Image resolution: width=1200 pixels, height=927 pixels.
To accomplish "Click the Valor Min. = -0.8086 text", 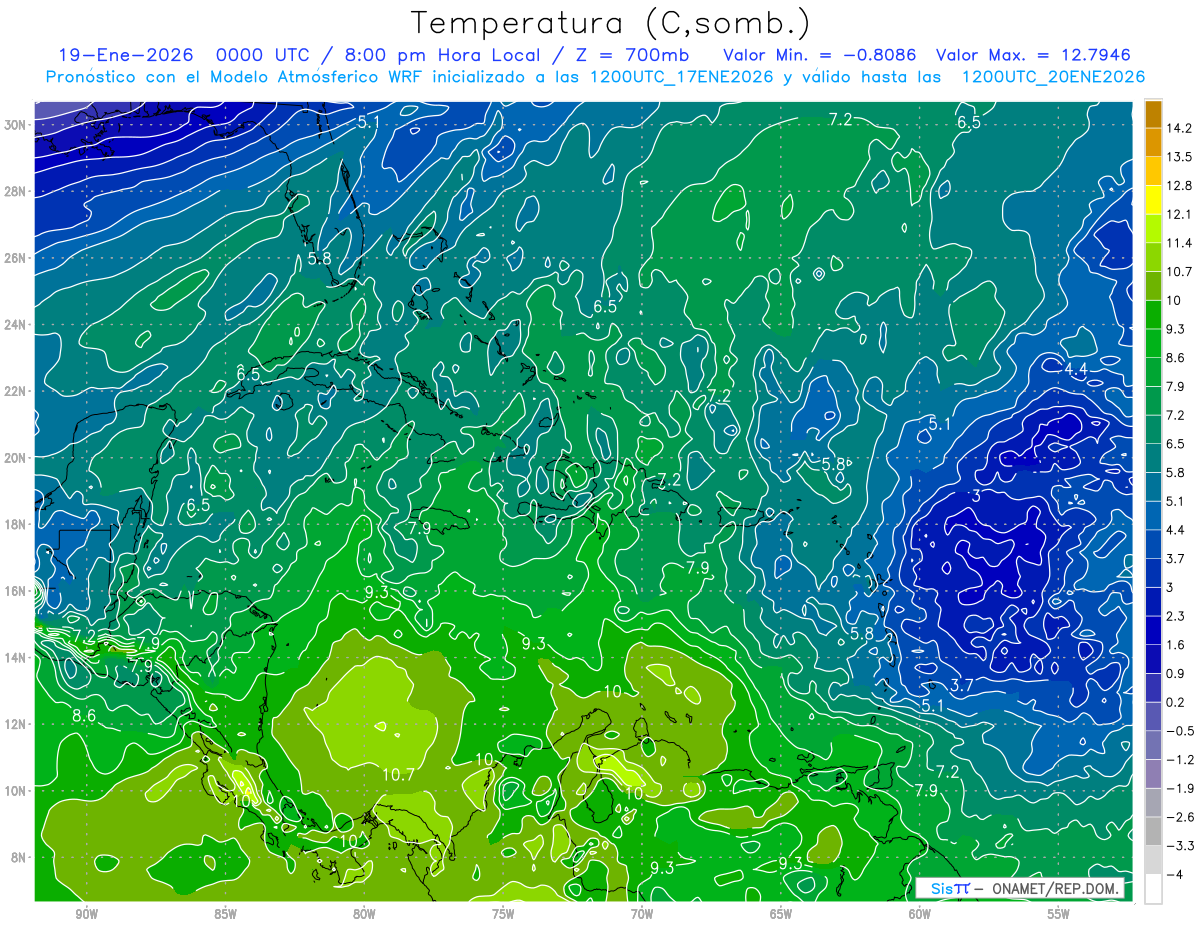I will [821, 55].
